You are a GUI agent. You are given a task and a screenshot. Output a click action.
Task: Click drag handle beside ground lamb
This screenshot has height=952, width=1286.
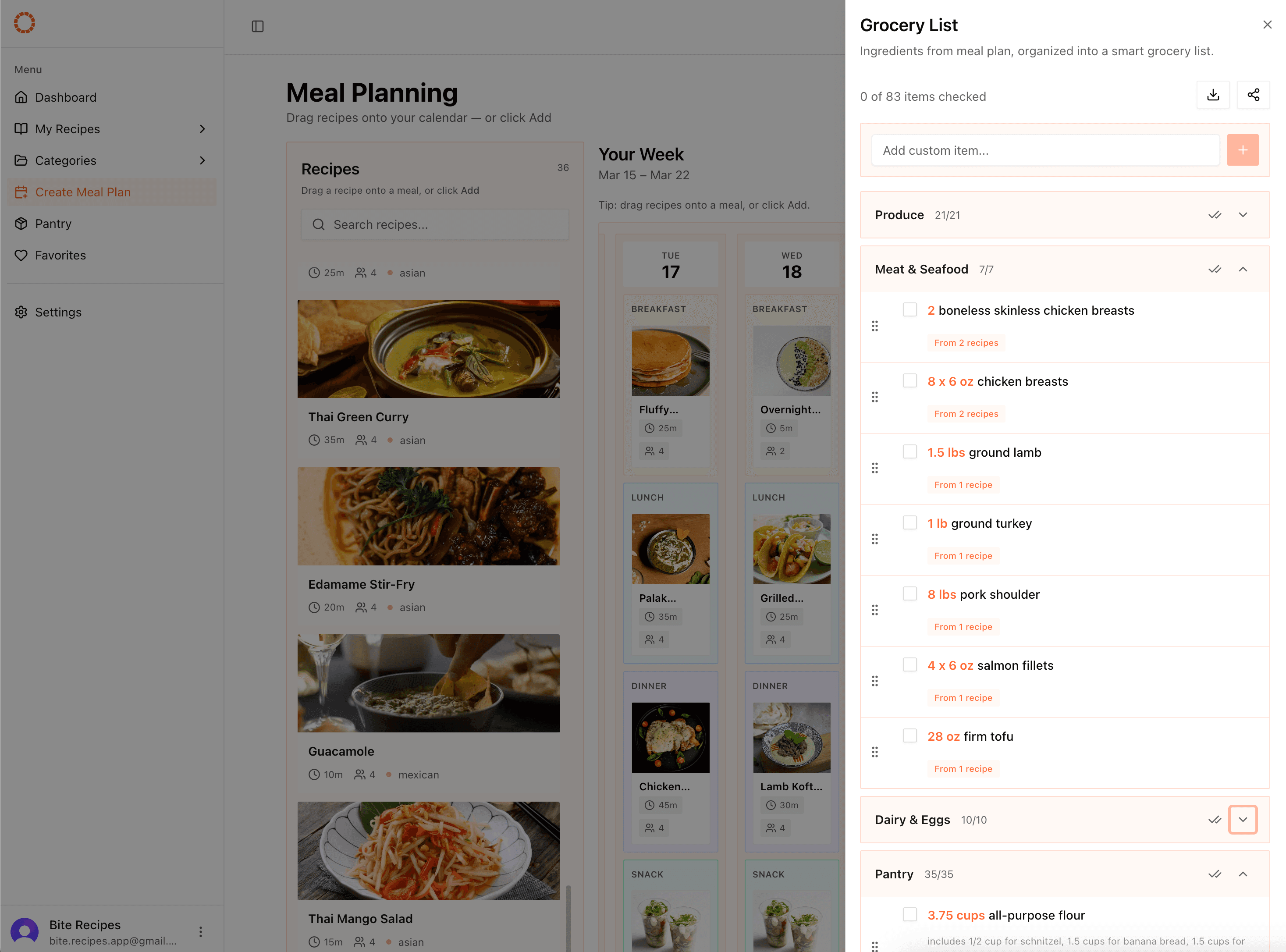tap(874, 468)
